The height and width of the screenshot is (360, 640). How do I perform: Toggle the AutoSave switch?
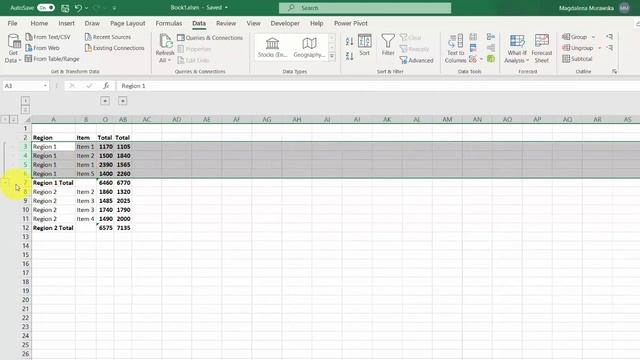46,8
